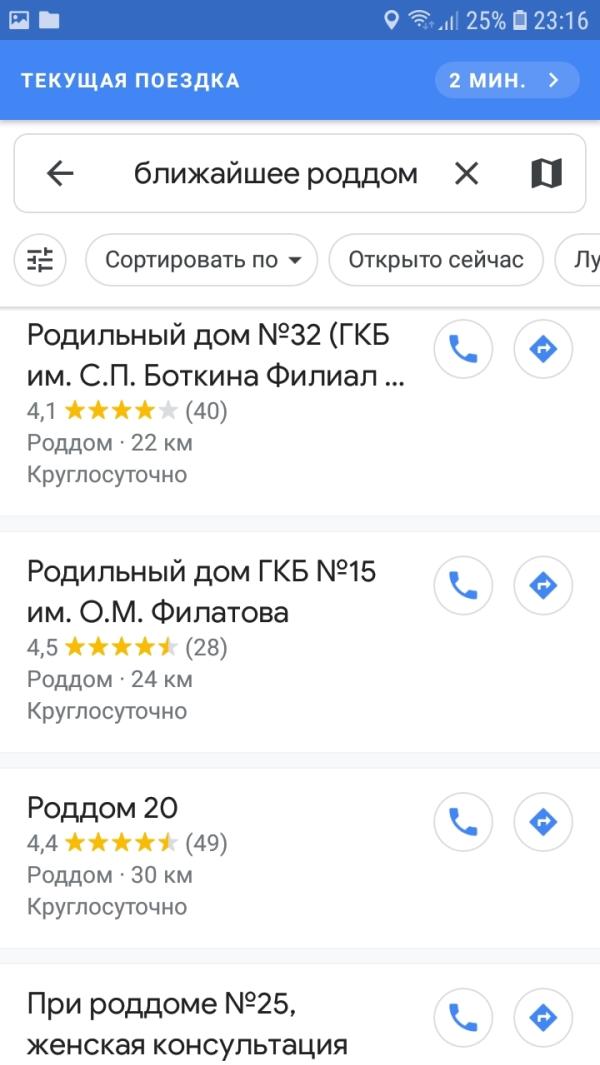600x1065 pixels.
Task: Tap directions icon for Роддом 20
Action: pos(541,822)
